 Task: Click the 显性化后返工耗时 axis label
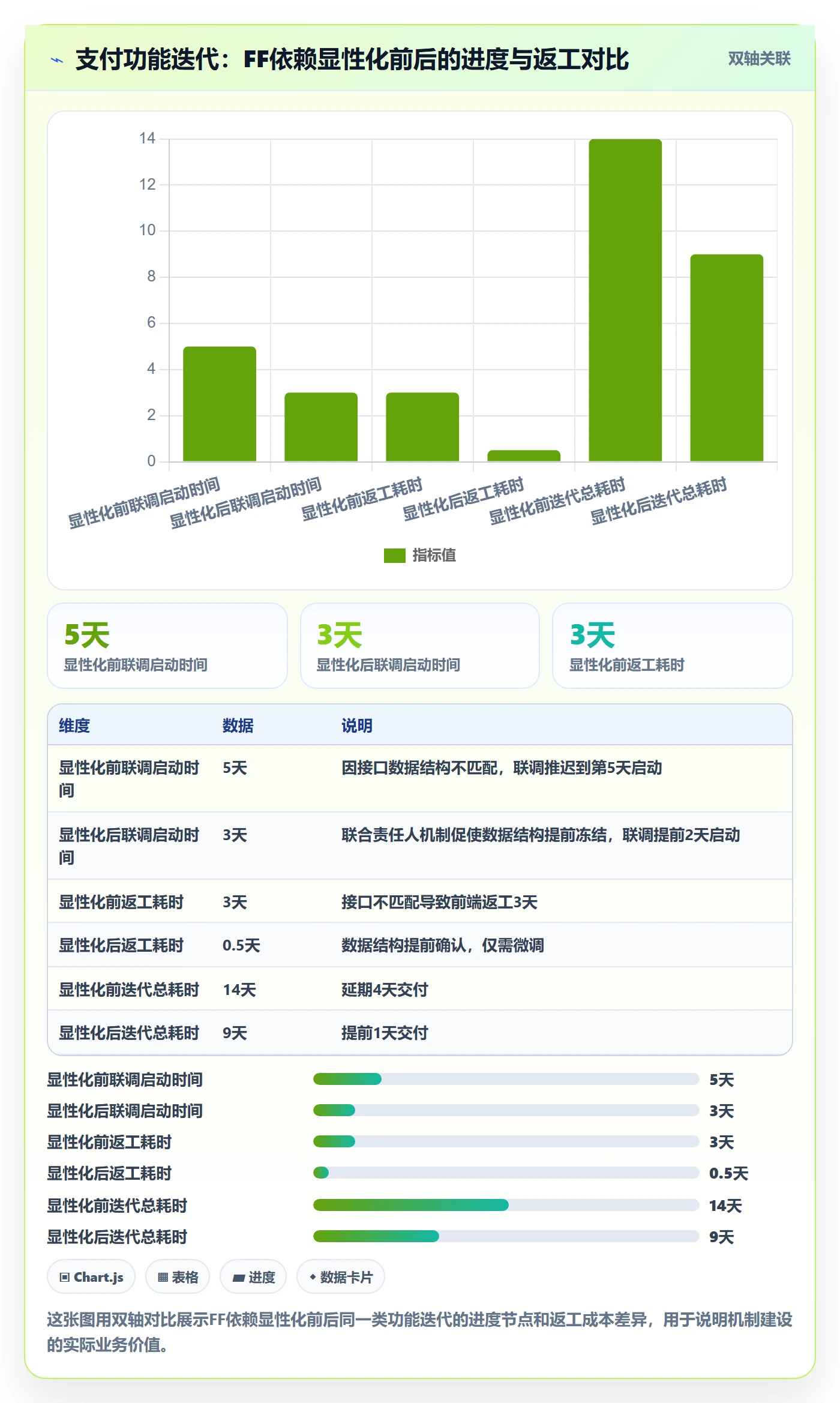pos(463,499)
